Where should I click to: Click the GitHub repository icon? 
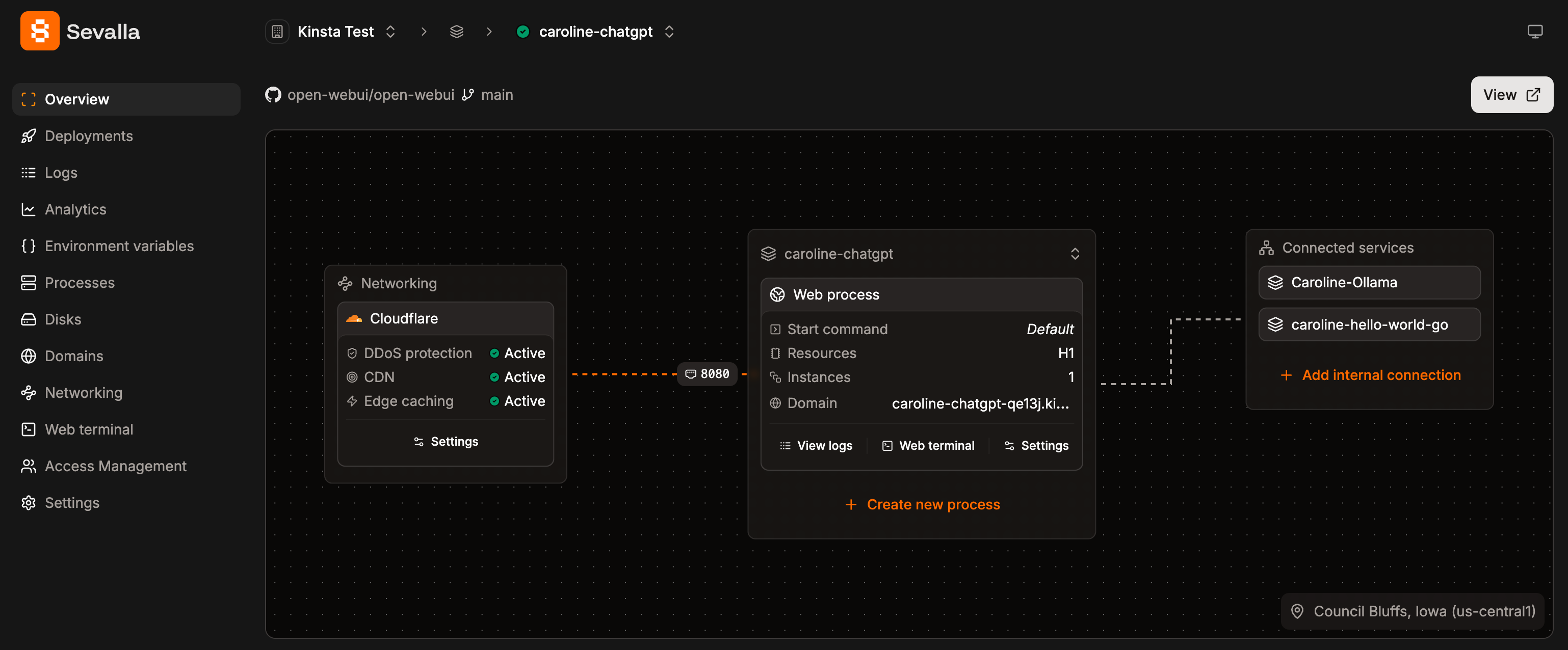click(x=273, y=95)
